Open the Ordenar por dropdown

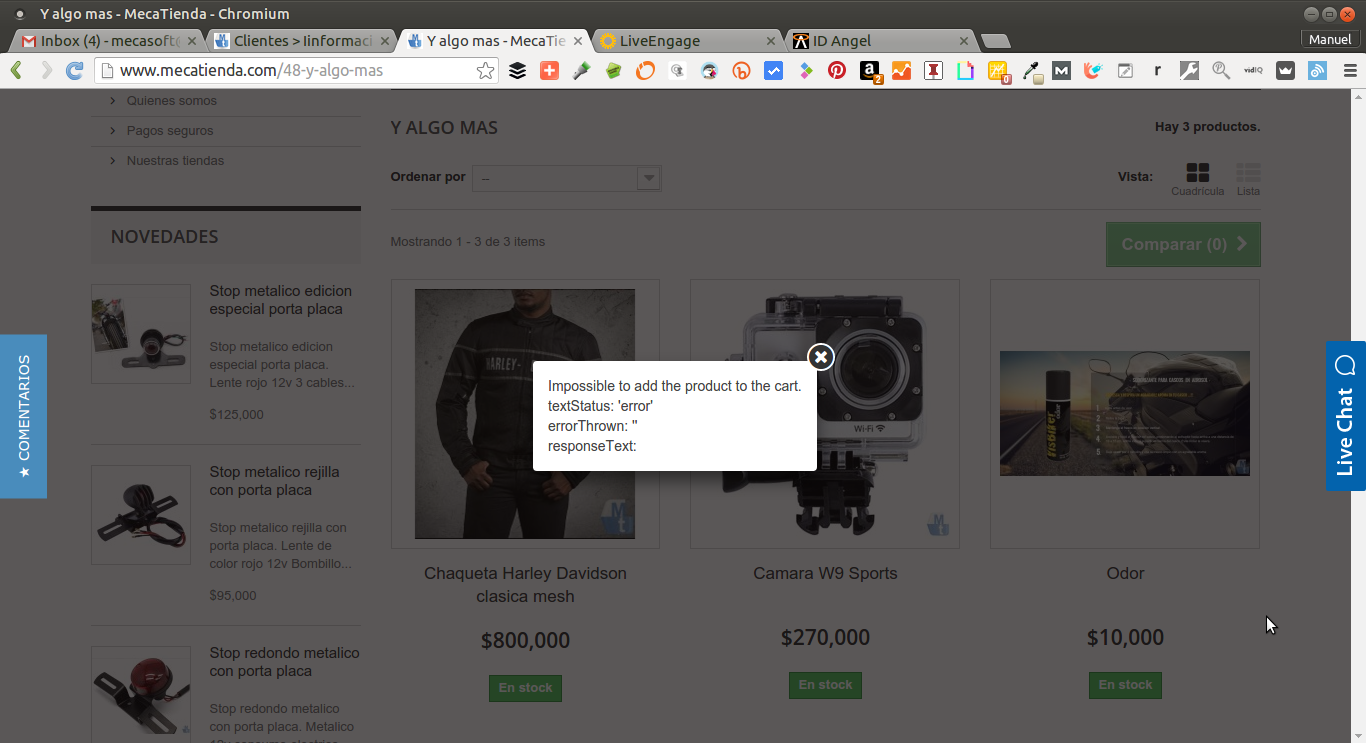click(567, 178)
